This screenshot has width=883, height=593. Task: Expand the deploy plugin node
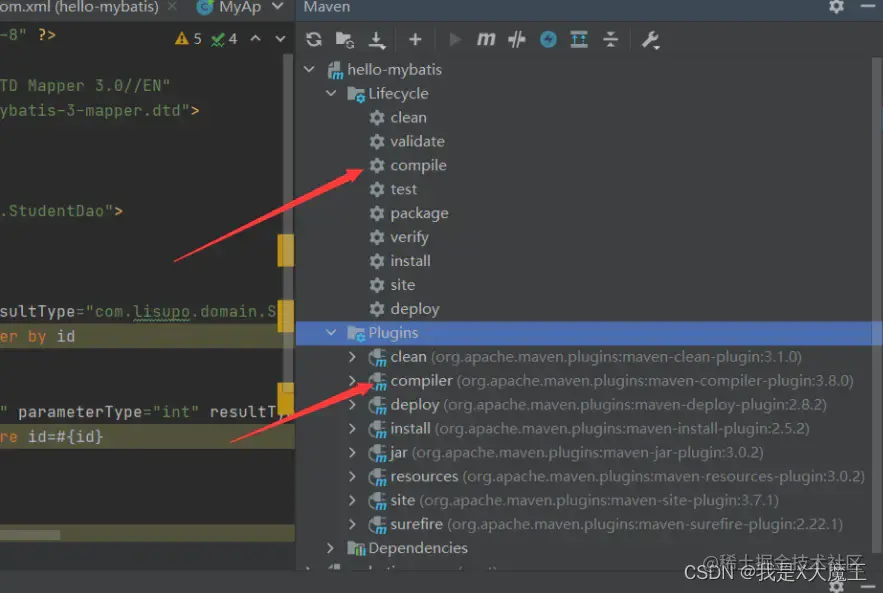click(352, 404)
